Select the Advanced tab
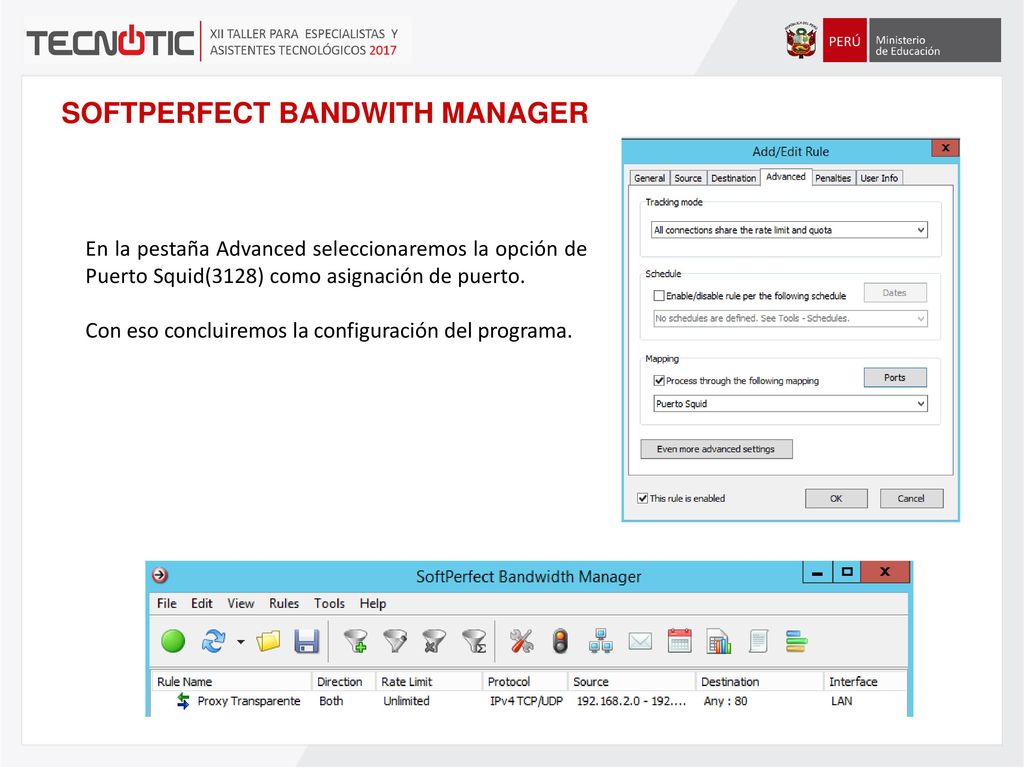Screen dimensions: 1024x768 click(x=786, y=177)
